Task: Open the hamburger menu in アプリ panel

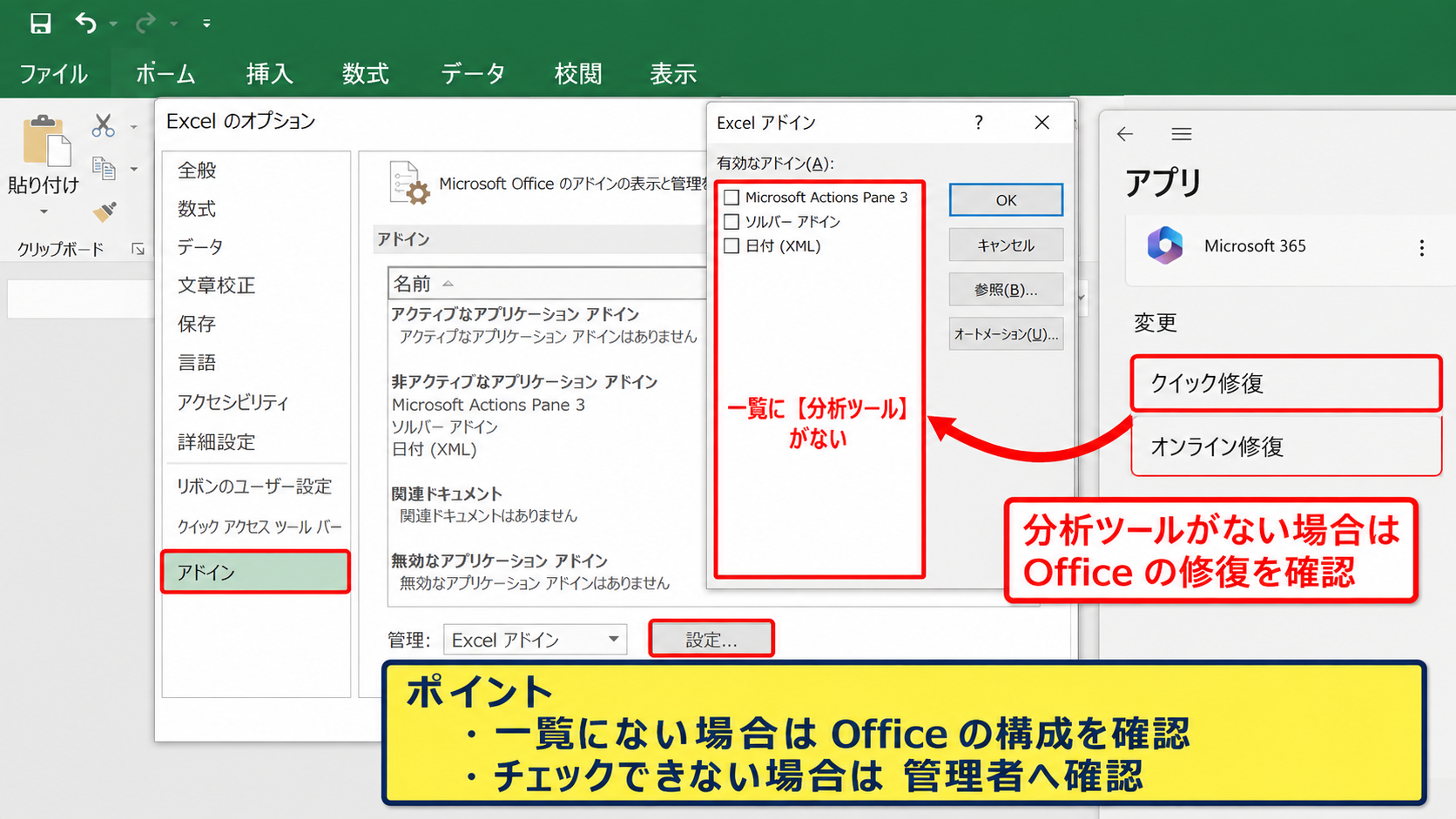Action: point(1182,134)
